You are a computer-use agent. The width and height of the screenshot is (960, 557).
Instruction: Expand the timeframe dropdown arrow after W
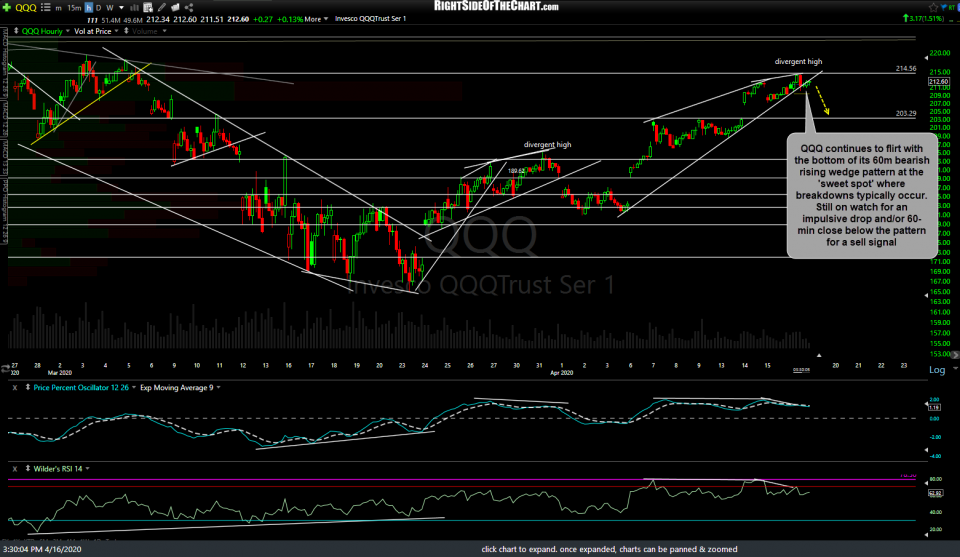[121, 8]
